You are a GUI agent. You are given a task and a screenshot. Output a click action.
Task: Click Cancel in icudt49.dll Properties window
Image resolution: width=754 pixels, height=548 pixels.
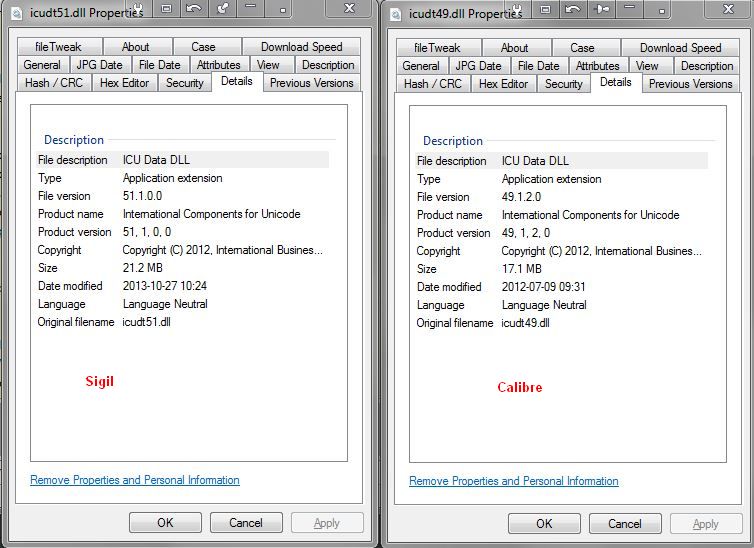(625, 523)
